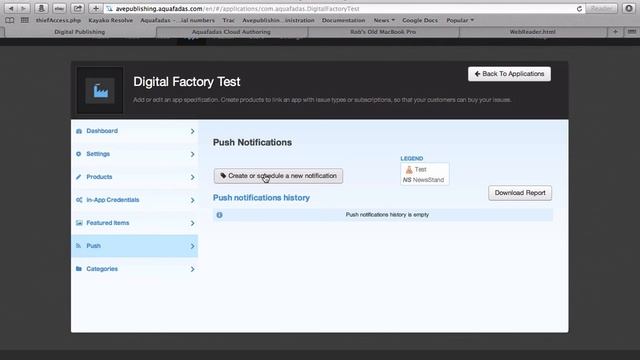
Task: Click Back To Applications button
Action: tap(509, 74)
